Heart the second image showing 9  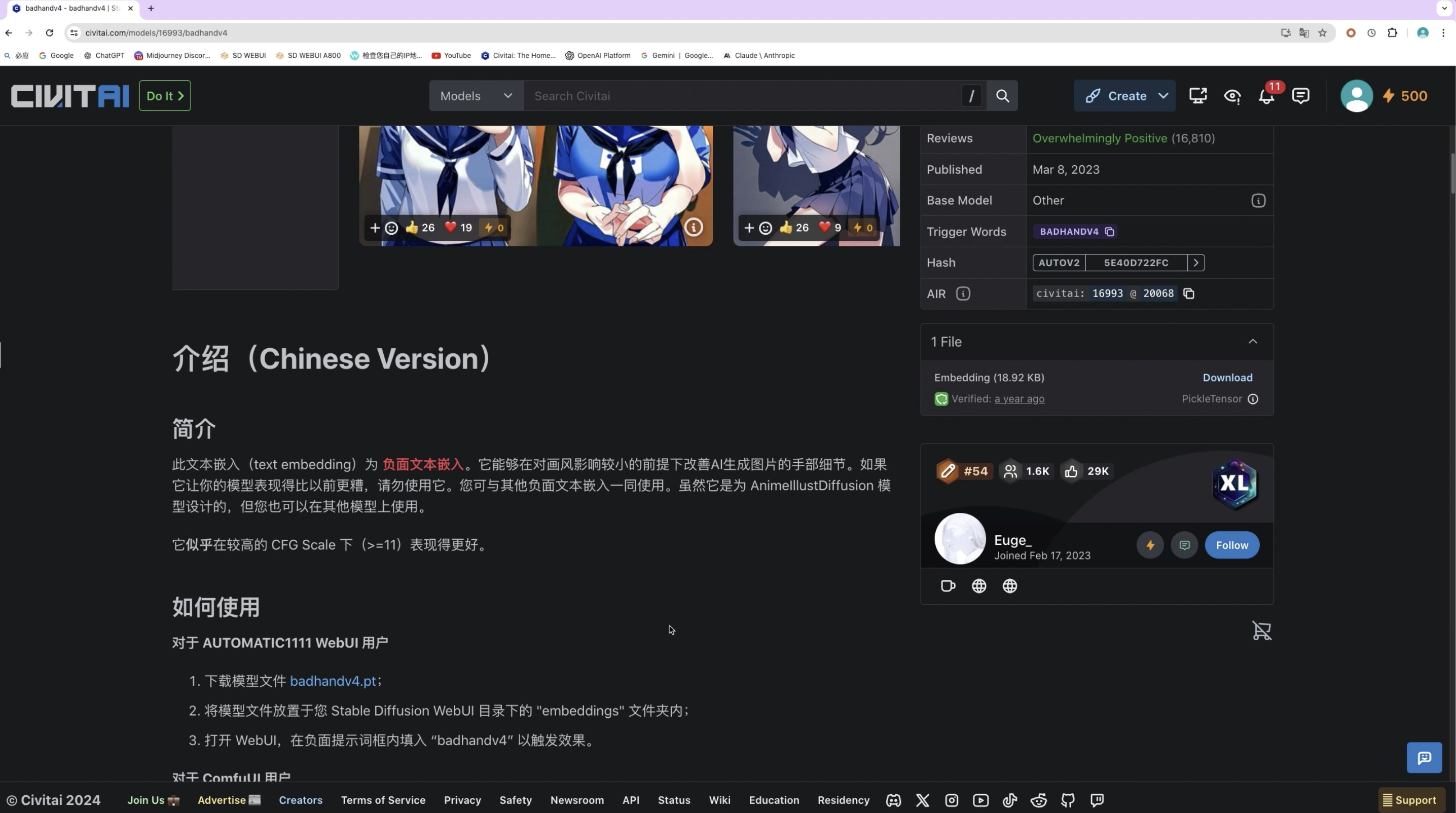(830, 228)
